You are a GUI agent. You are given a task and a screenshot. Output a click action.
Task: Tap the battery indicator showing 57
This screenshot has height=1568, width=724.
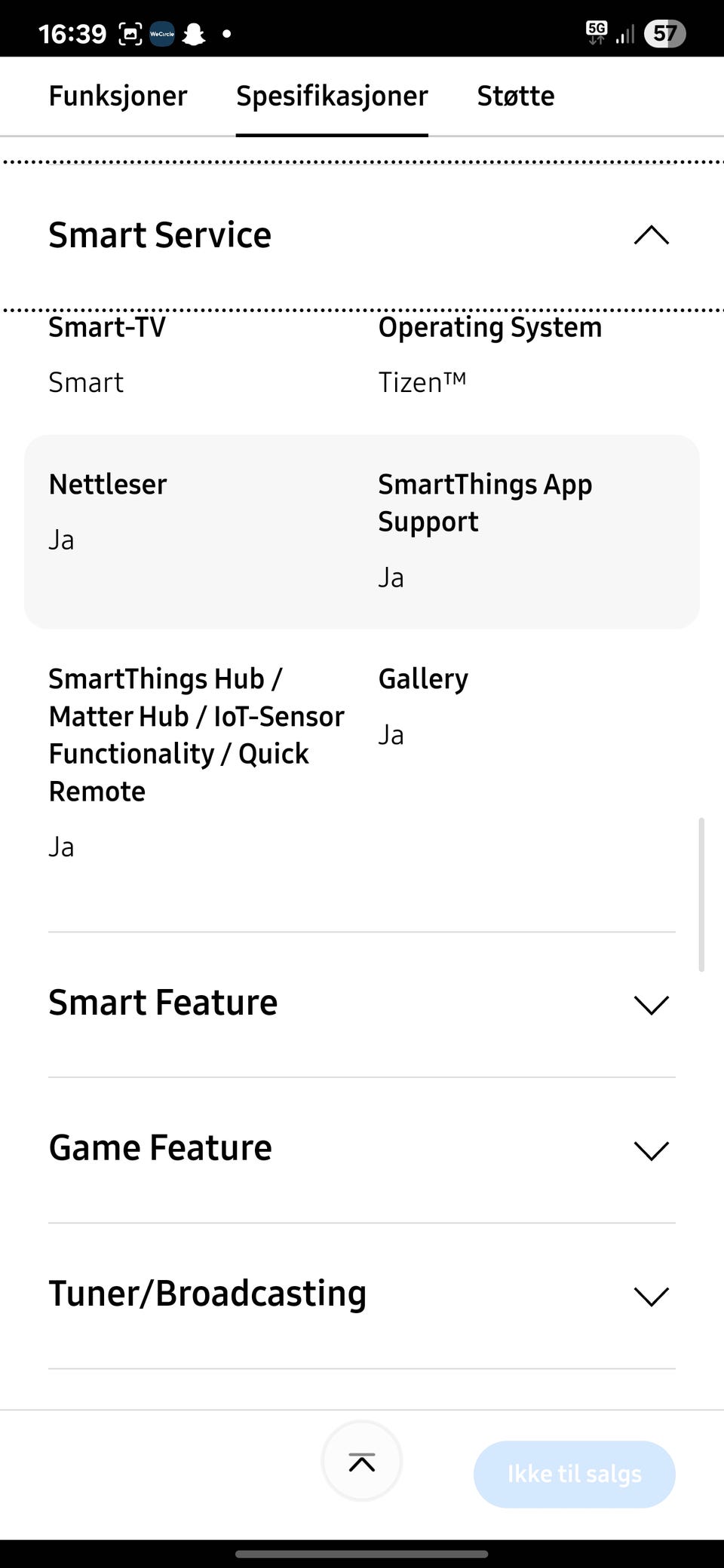pyautogui.click(x=664, y=34)
